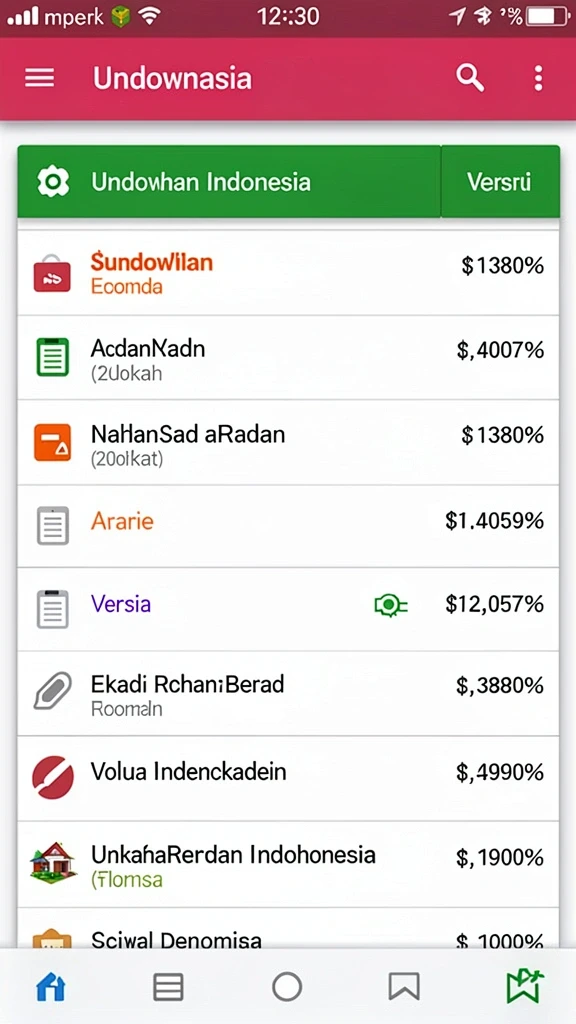Click the green document icon
This screenshot has height=1024, width=576.
pos(52,357)
